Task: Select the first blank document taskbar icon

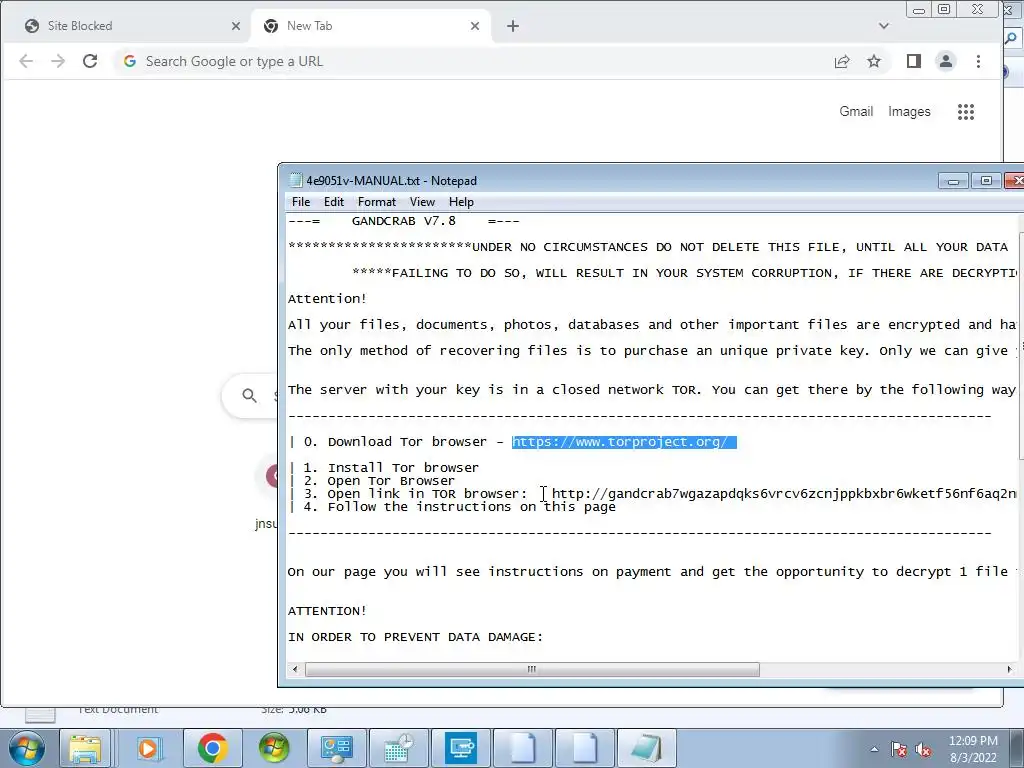Action: pos(522,748)
